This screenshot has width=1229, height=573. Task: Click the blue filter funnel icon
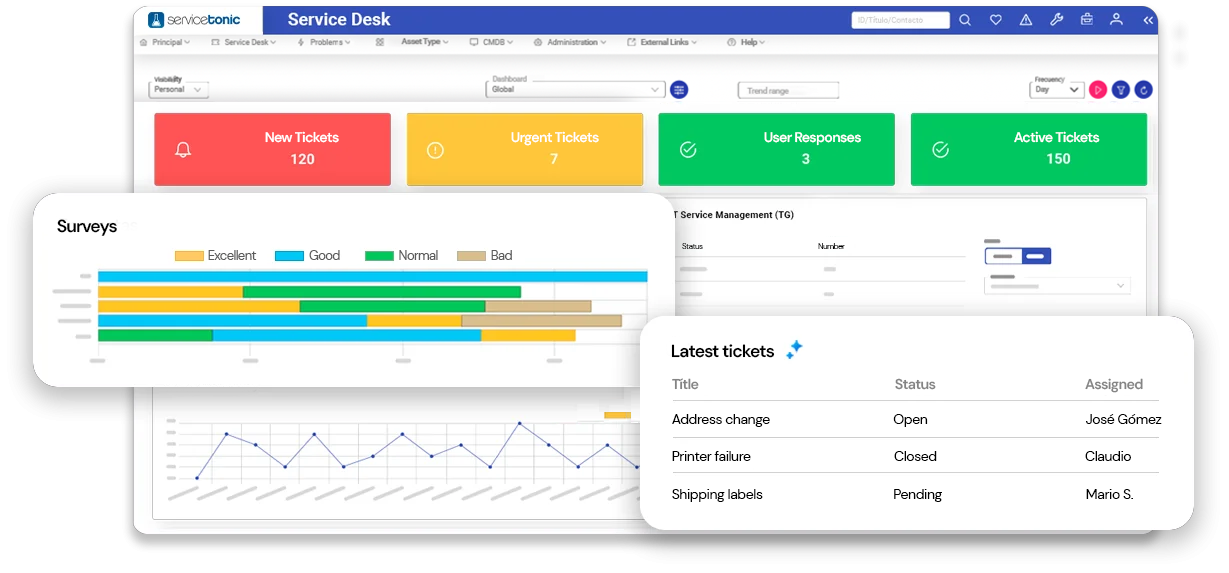1121,90
